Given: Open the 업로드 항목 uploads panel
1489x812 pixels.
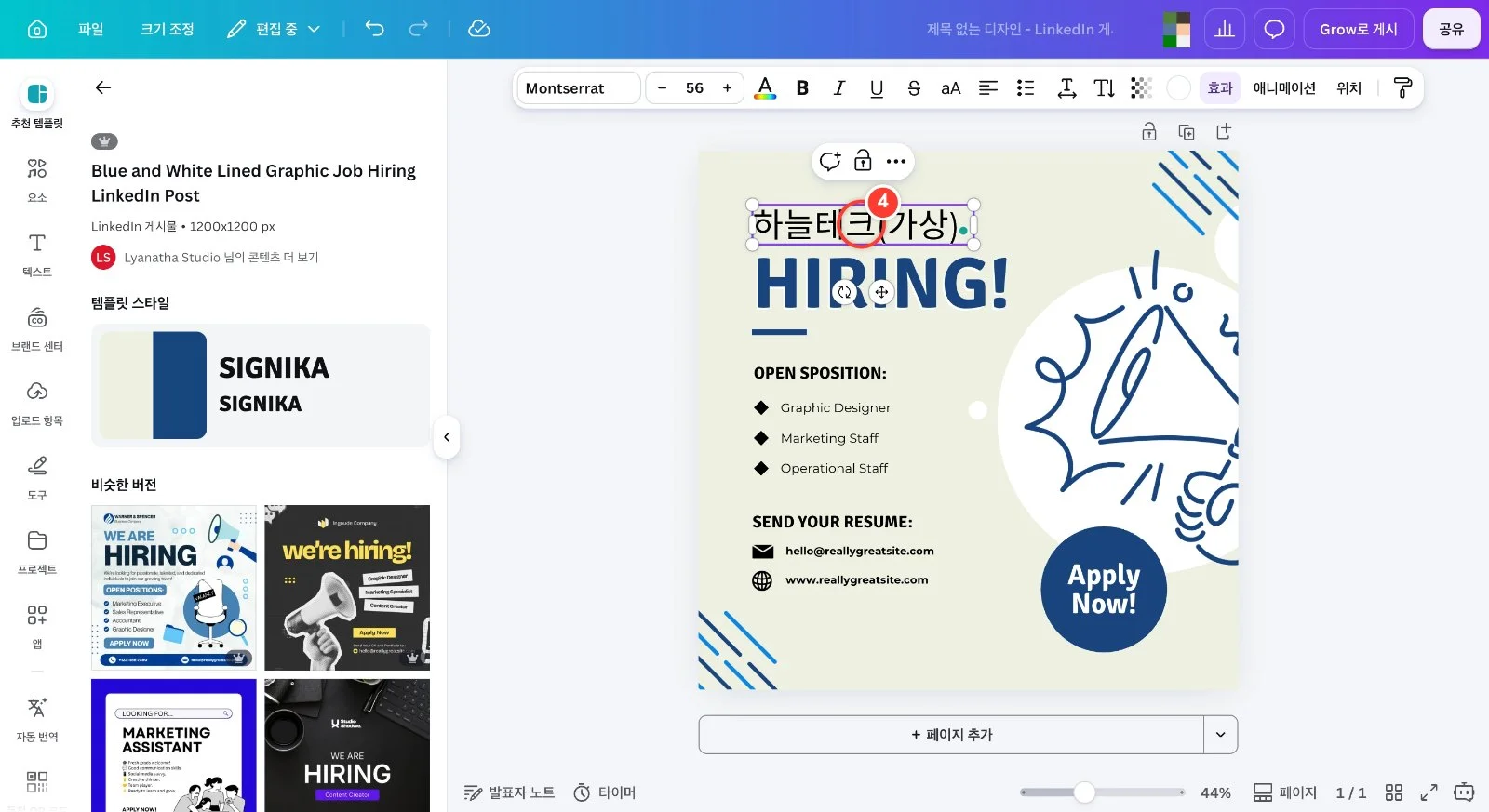Looking at the screenshot, I should tap(37, 403).
